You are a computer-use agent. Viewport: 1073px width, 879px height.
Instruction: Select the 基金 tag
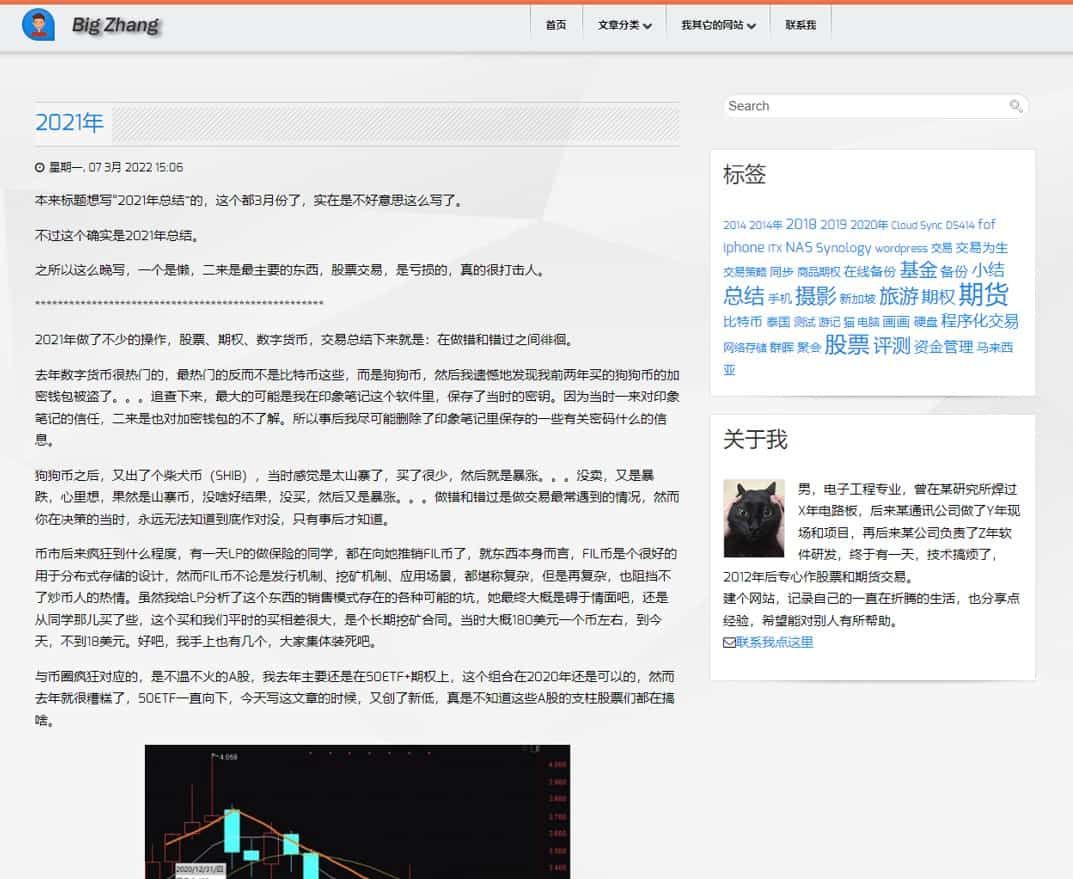[918, 270]
